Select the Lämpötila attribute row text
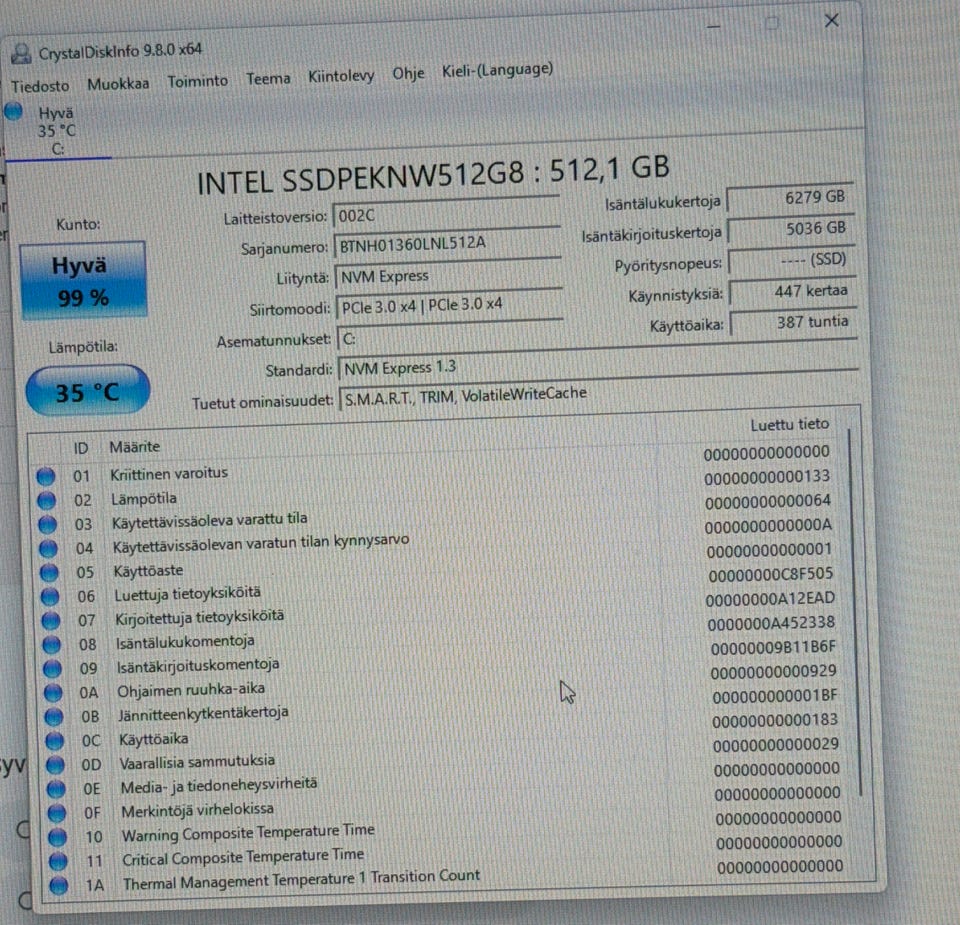 pos(144,498)
